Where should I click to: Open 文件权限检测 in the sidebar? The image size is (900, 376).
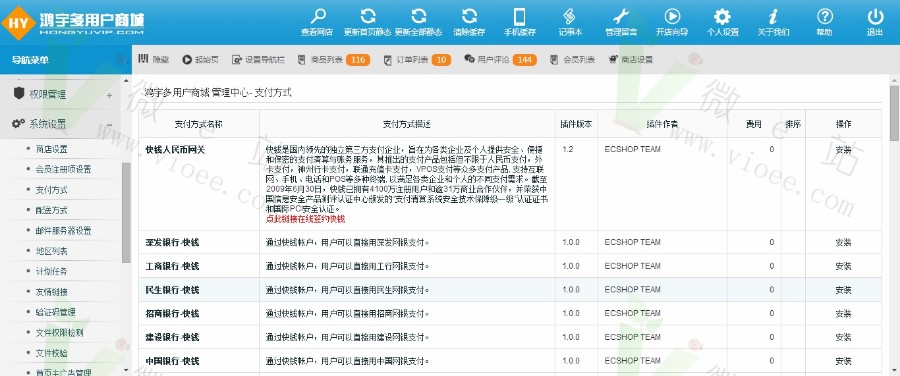(x=59, y=332)
